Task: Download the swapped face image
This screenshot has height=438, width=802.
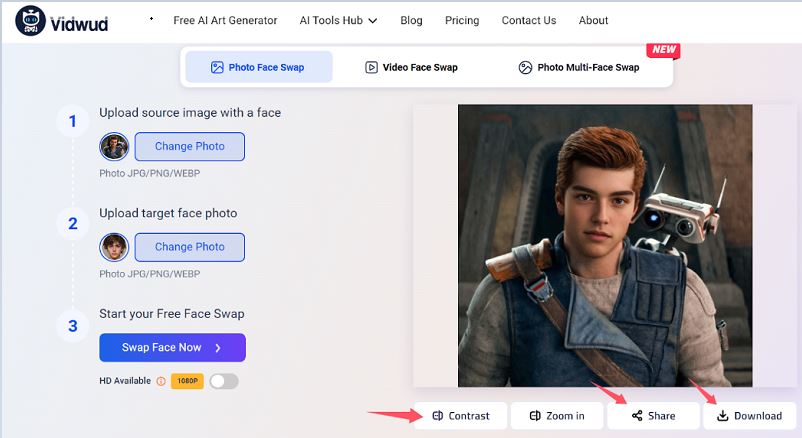Action: point(749,415)
